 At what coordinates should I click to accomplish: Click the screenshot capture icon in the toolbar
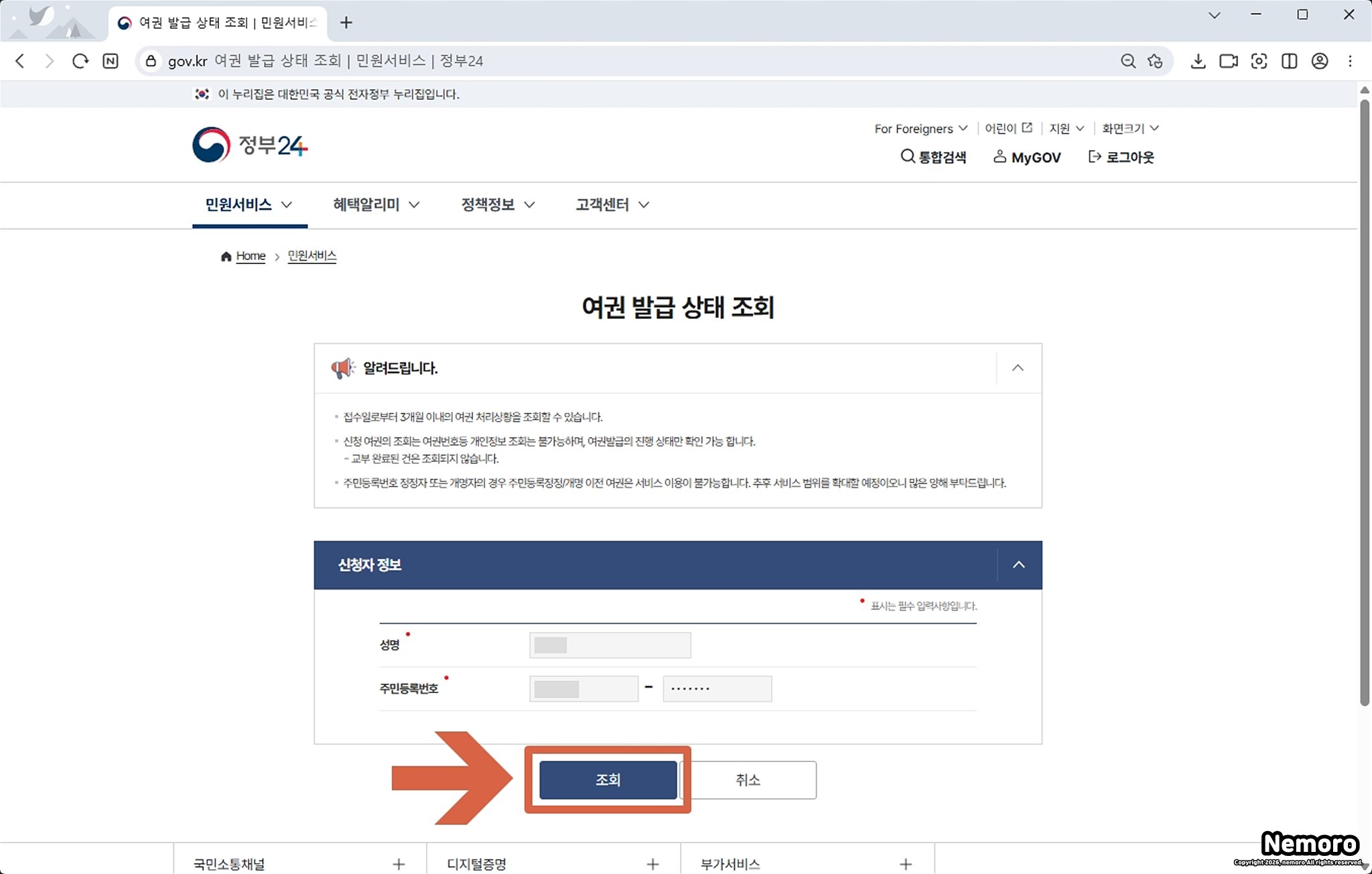[1259, 61]
